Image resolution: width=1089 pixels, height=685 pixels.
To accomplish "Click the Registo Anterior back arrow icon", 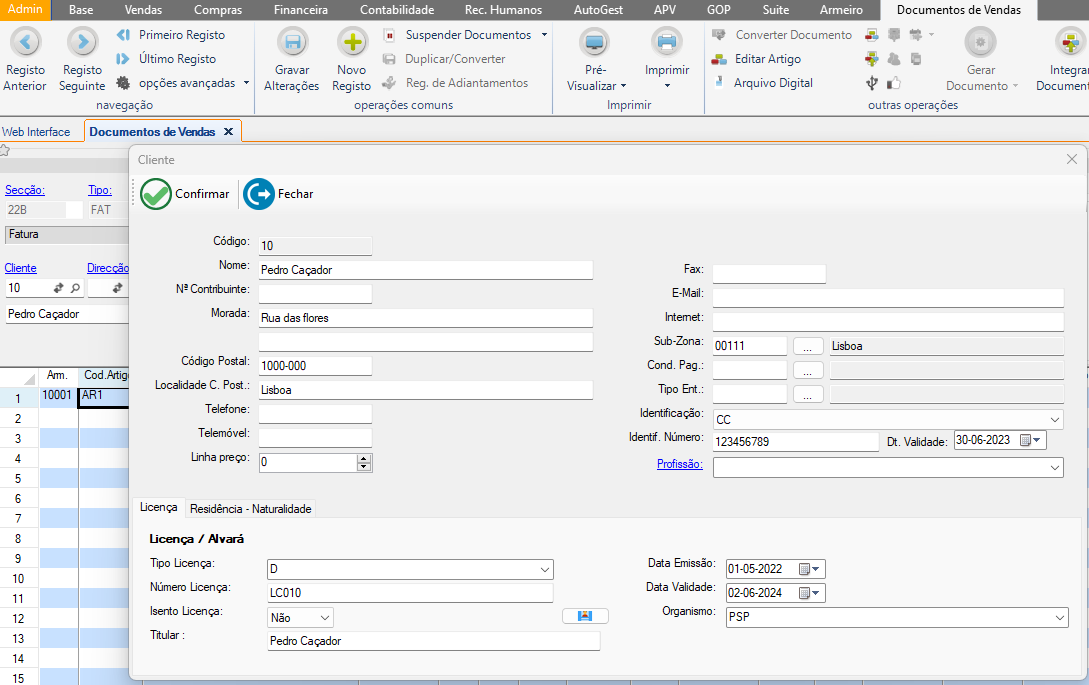I will tap(25, 42).
